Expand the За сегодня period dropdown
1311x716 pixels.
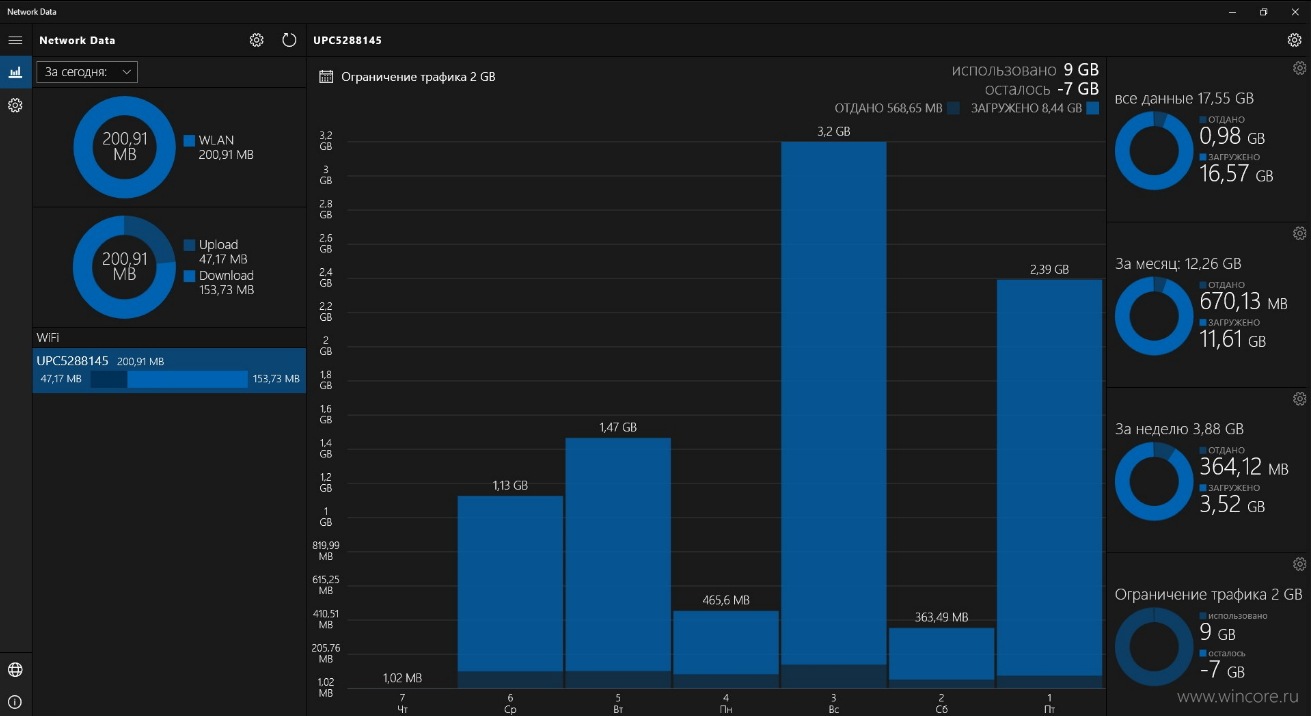click(87, 72)
